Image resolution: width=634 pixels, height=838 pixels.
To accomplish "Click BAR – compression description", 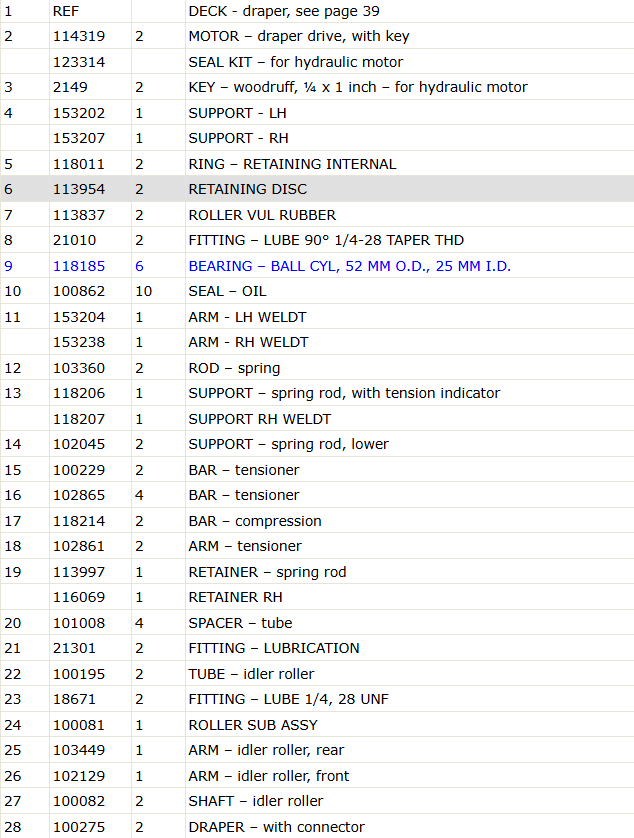I will click(x=255, y=521).
